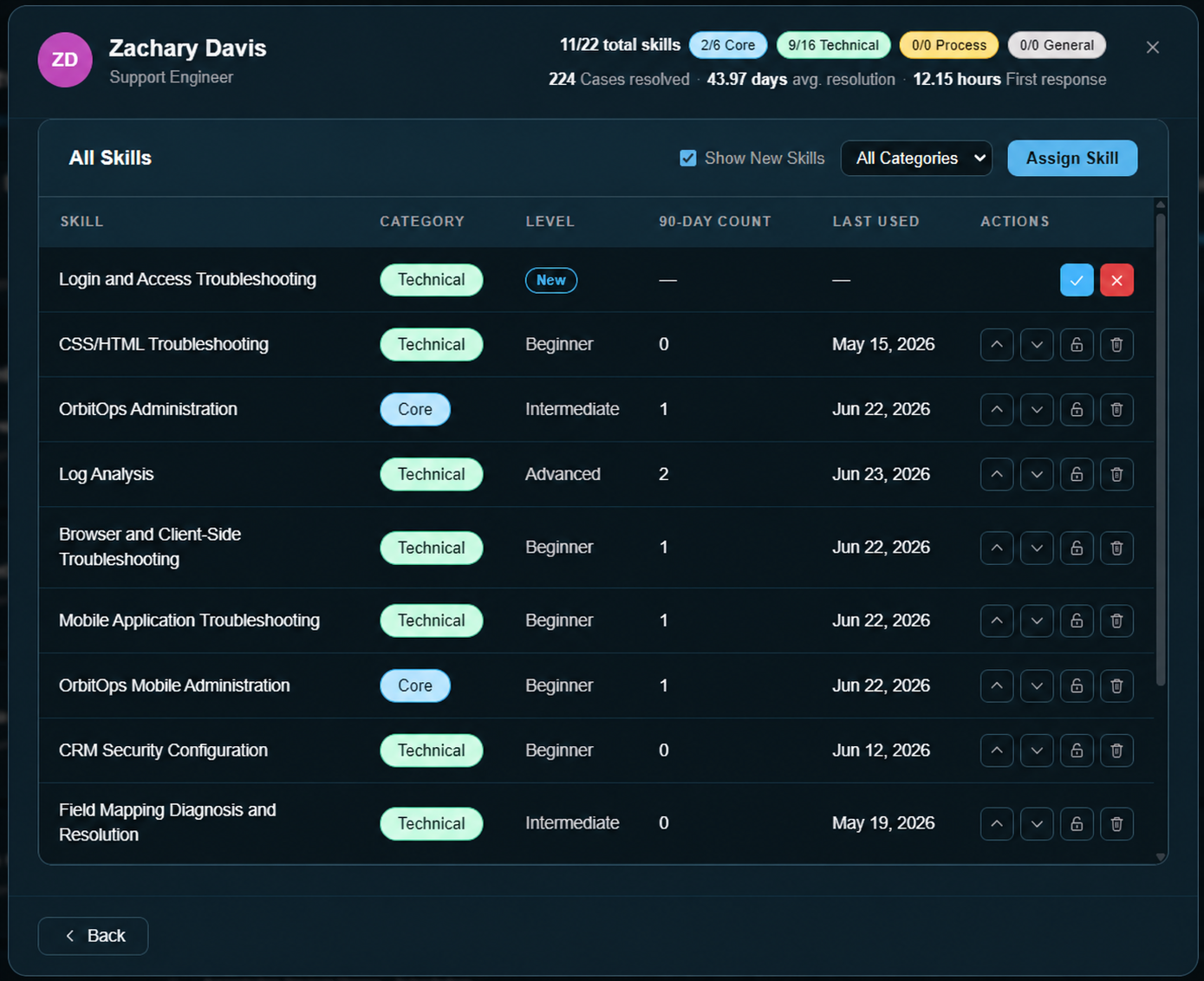Raise level of Log Analysis skill
This screenshot has width=1204, height=981.
pyautogui.click(x=997, y=474)
